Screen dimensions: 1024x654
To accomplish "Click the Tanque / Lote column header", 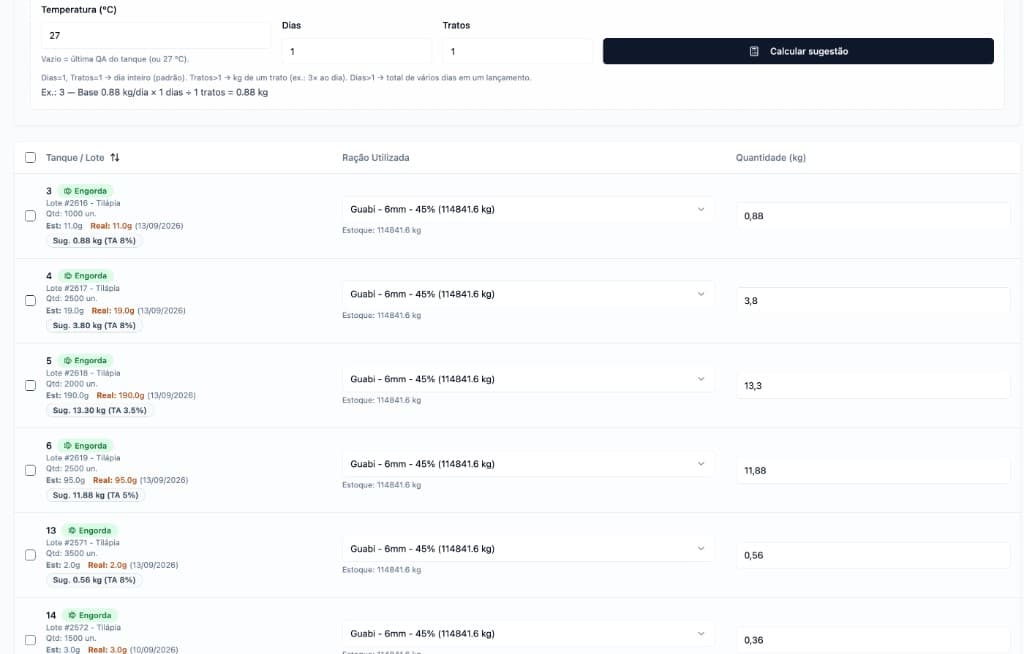I will [75, 157].
